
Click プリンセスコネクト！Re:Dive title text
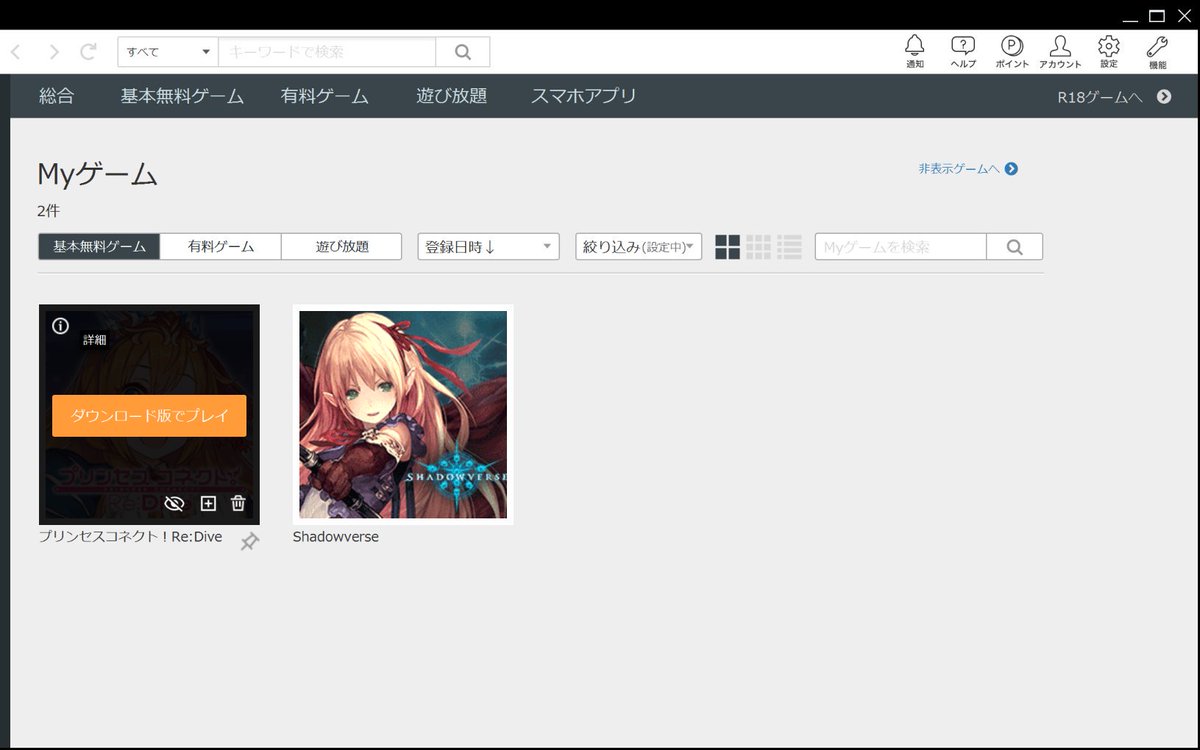(x=131, y=537)
